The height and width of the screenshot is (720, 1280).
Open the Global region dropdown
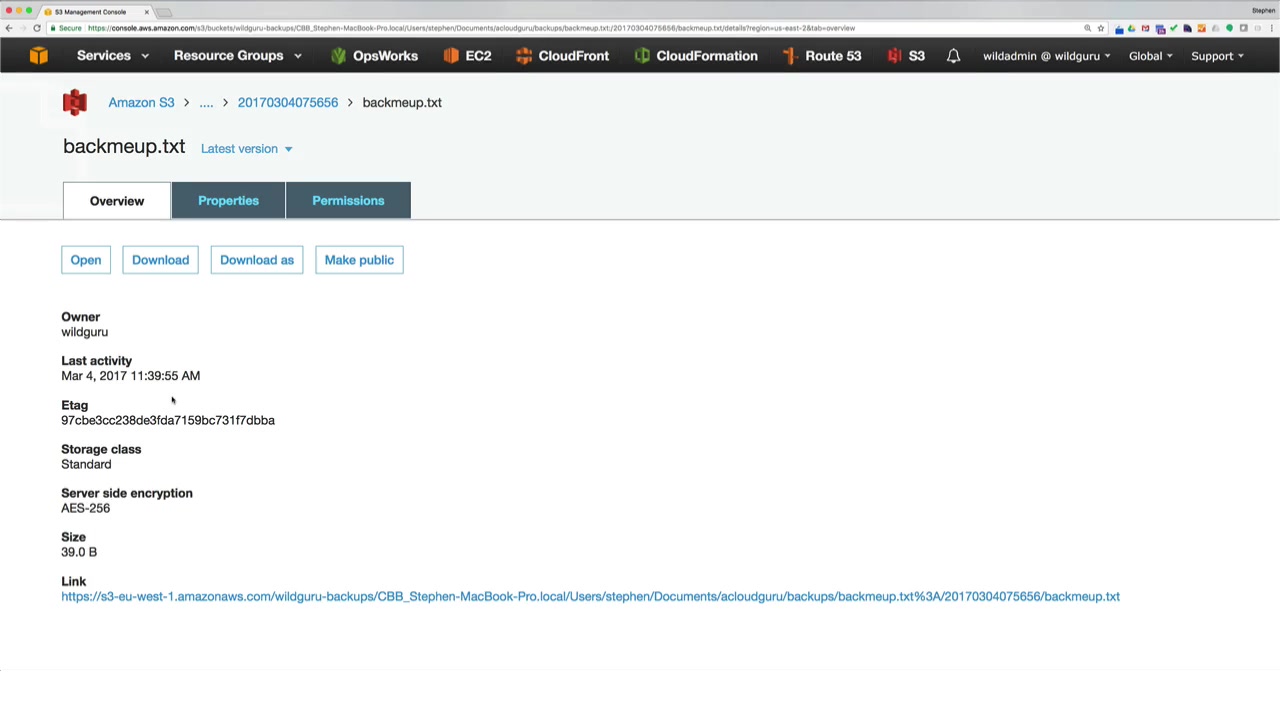coord(1151,56)
